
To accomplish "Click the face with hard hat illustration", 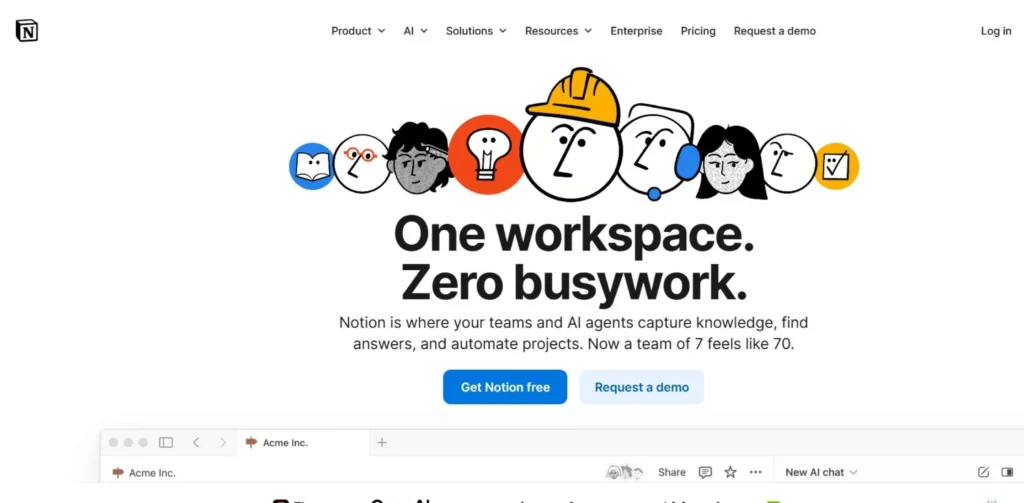I will pyautogui.click(x=571, y=135).
